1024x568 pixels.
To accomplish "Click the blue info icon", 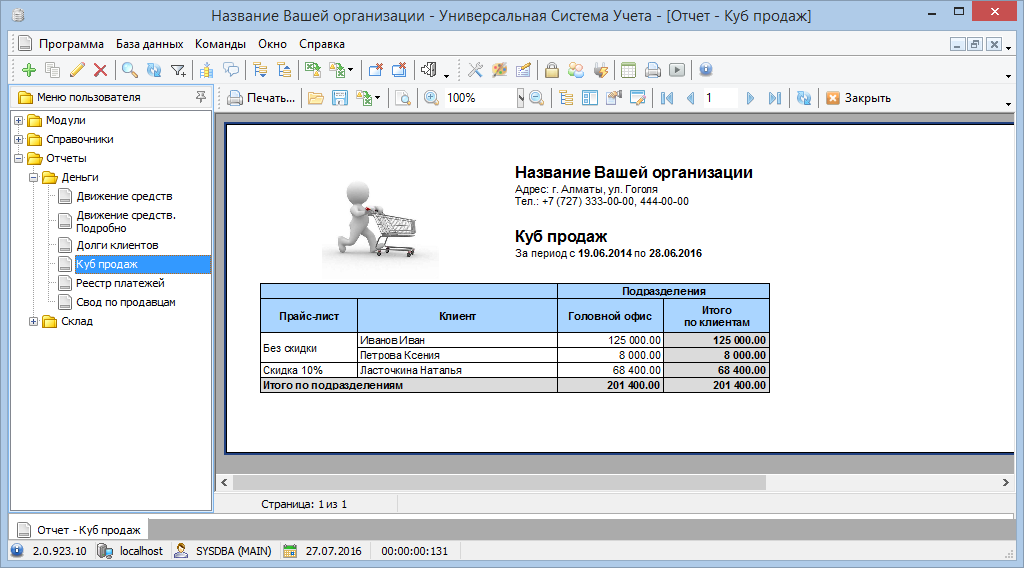I will [706, 70].
